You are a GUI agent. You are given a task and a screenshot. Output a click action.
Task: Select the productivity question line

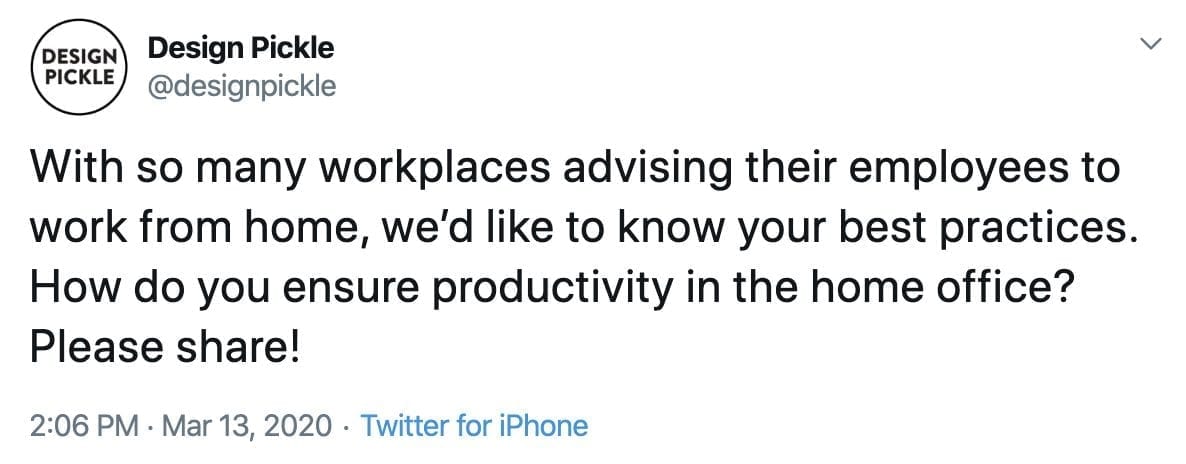pyautogui.click(x=552, y=288)
